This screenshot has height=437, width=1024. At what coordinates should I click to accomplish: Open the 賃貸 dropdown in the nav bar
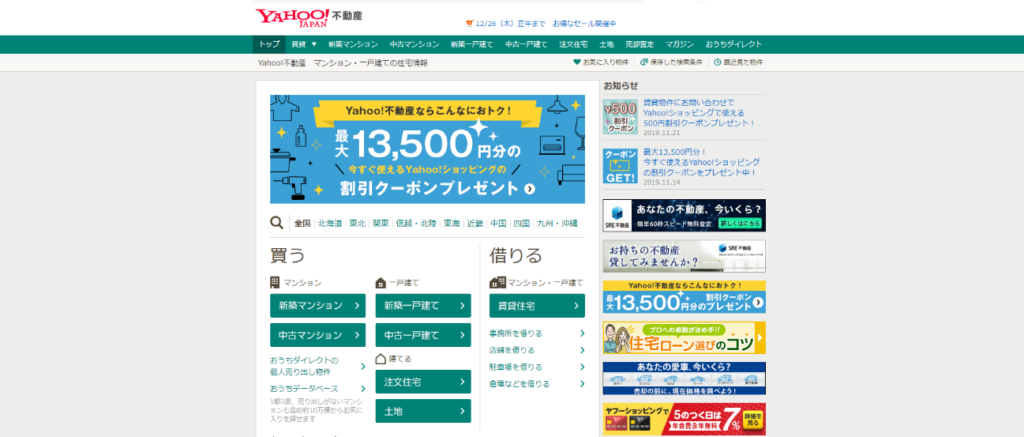(x=304, y=44)
